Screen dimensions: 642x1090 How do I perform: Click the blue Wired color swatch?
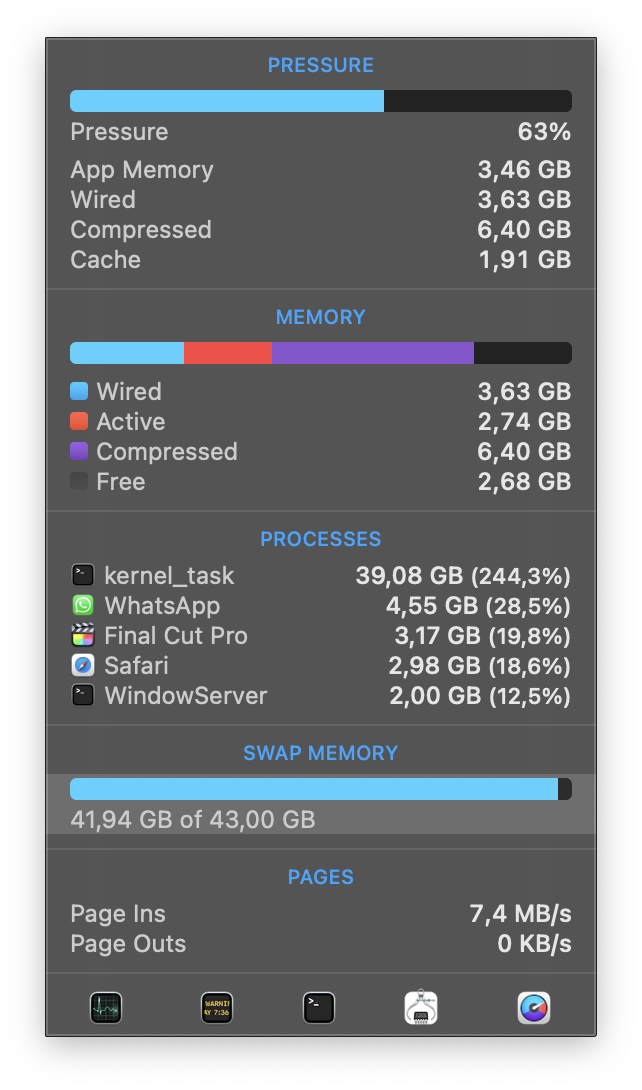click(x=79, y=392)
